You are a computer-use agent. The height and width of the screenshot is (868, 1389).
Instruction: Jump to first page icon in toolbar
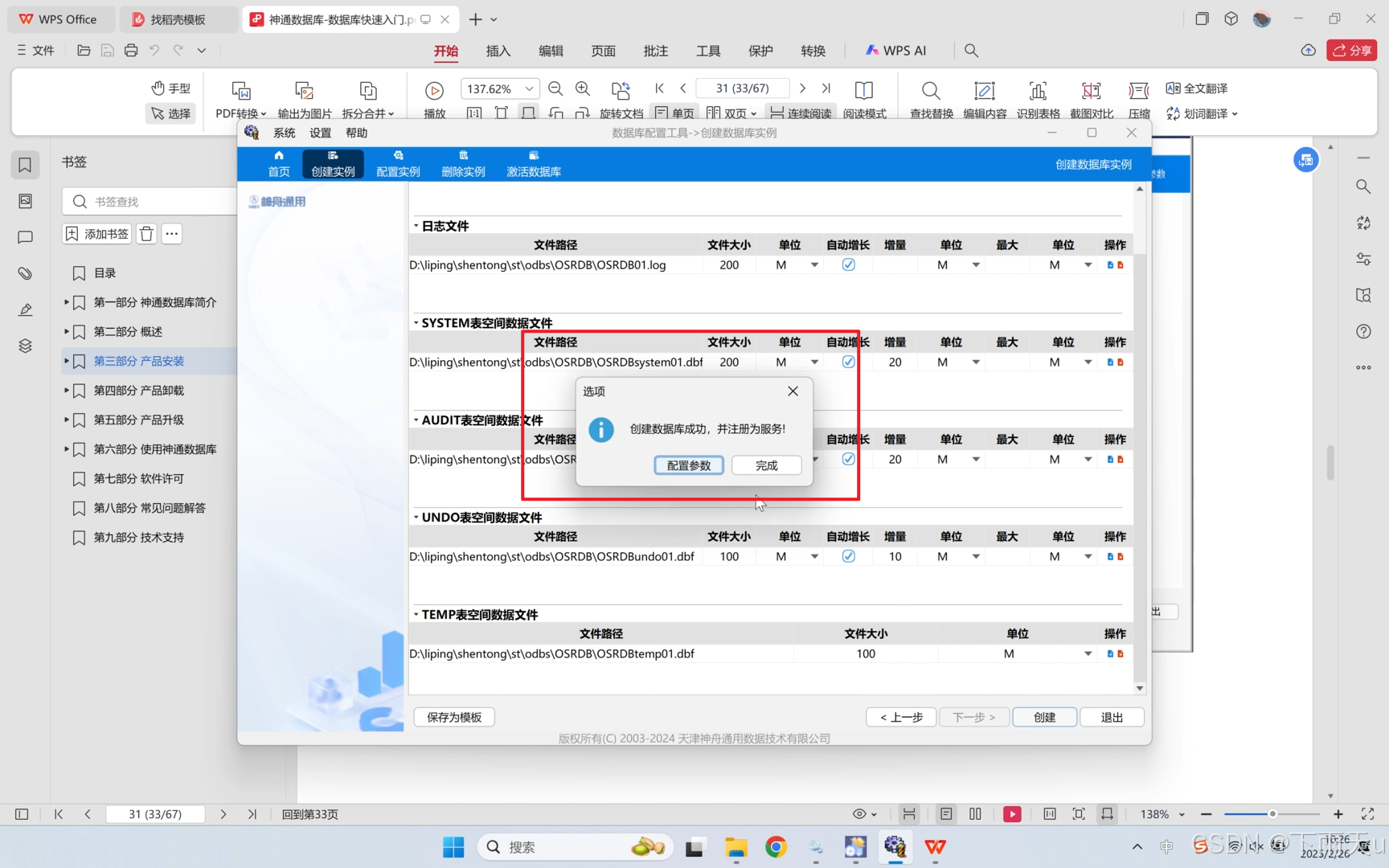pyautogui.click(x=660, y=88)
